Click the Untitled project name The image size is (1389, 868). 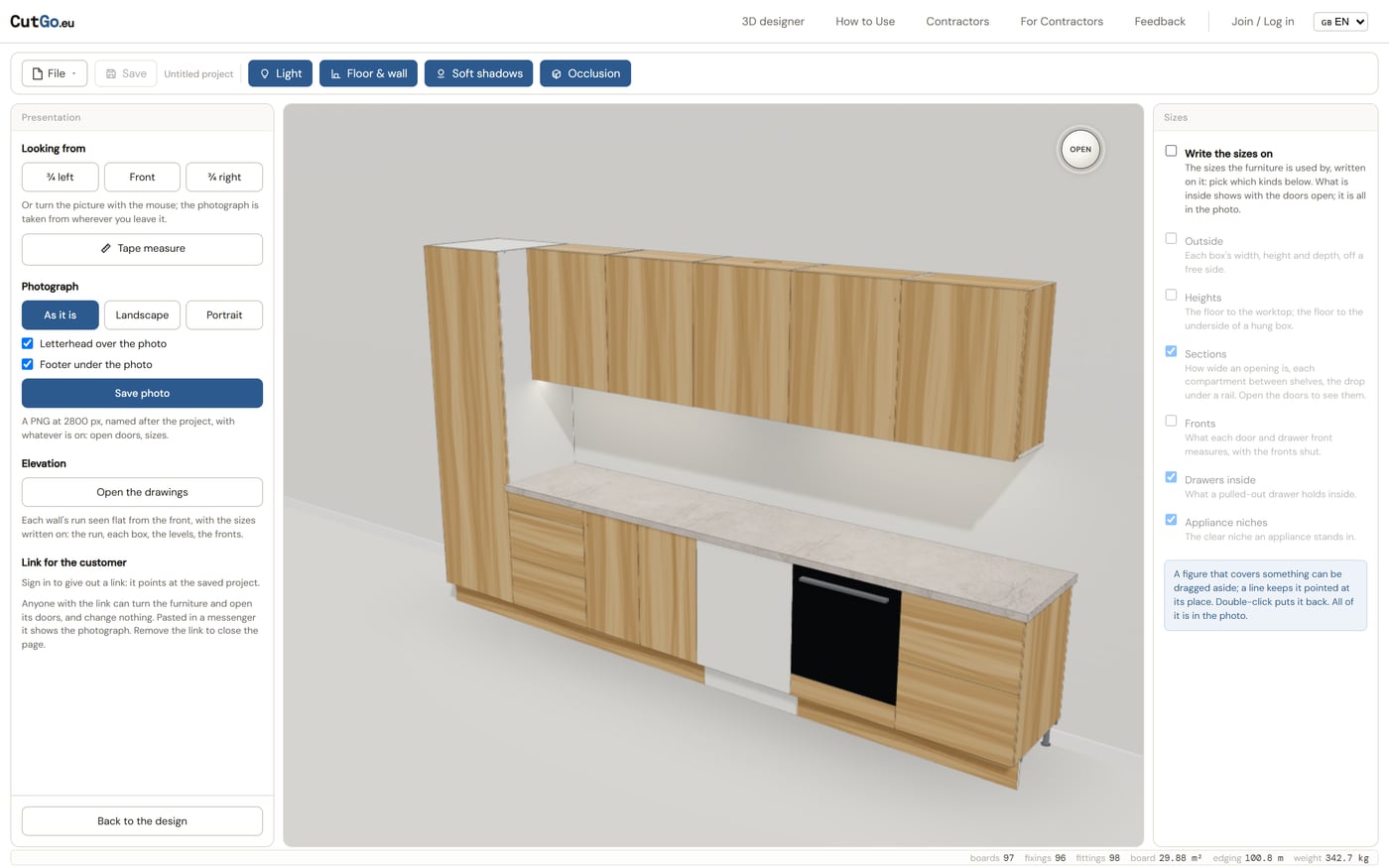click(x=198, y=73)
